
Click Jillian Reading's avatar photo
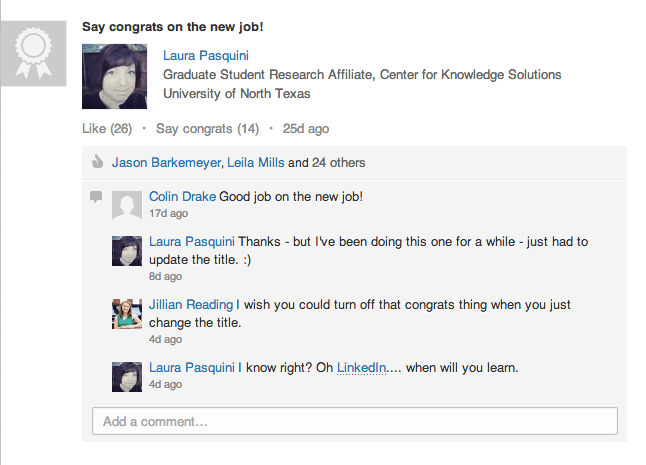click(x=127, y=314)
